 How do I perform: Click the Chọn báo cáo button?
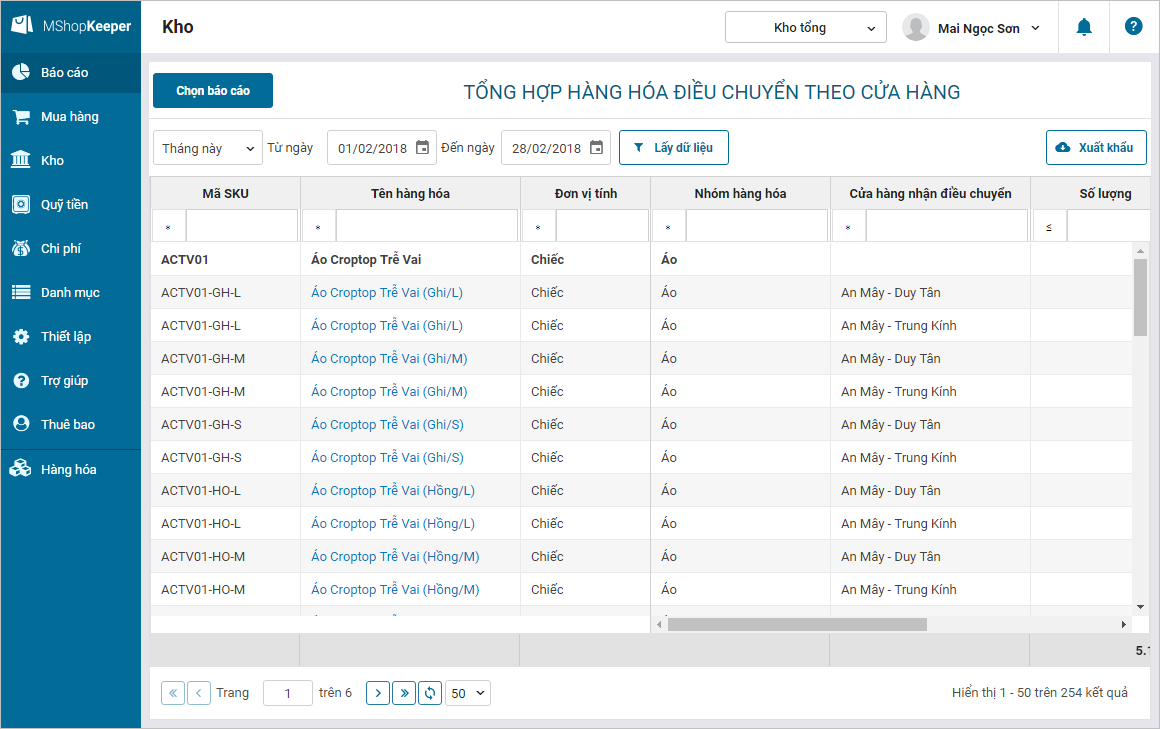[213, 91]
